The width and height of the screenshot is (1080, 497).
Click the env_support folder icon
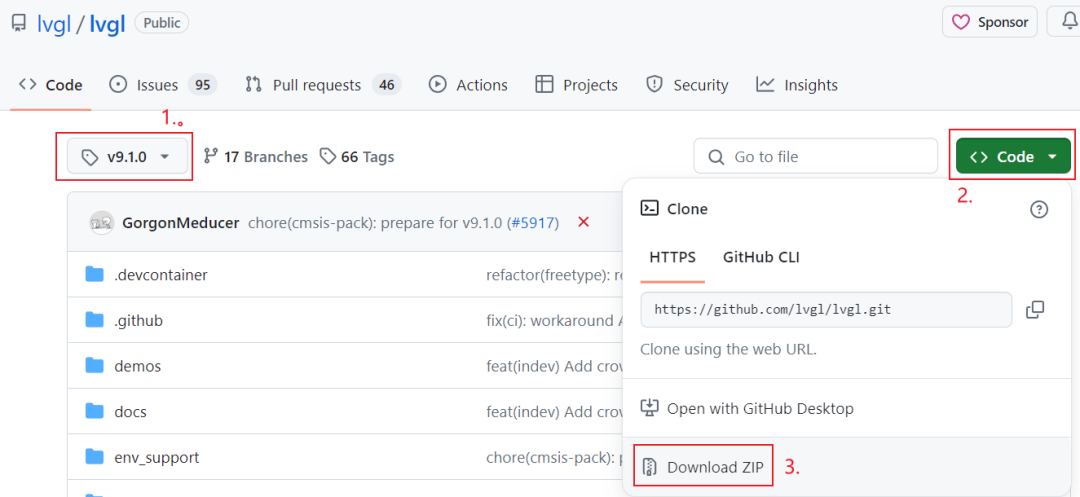point(94,456)
